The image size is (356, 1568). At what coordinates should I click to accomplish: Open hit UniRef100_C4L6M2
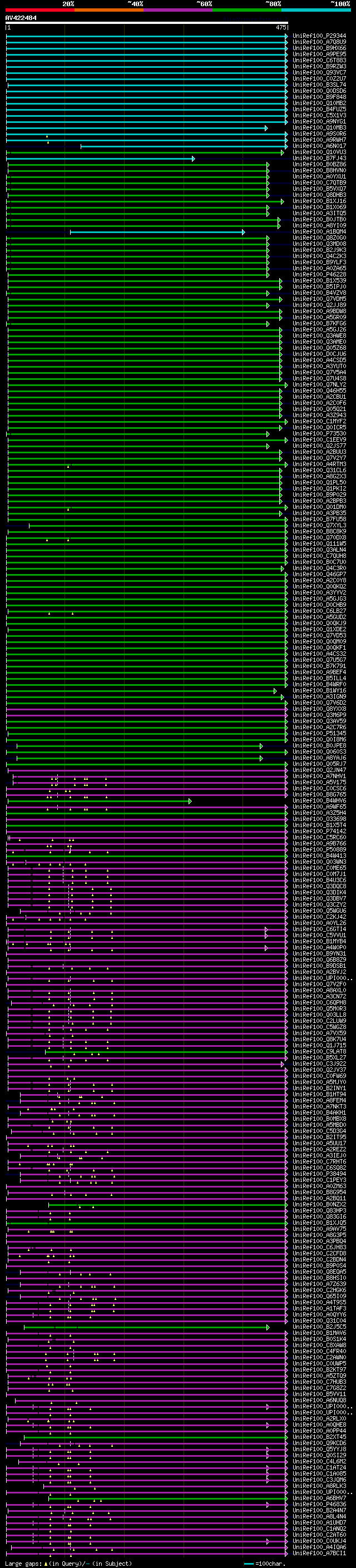point(319,1461)
